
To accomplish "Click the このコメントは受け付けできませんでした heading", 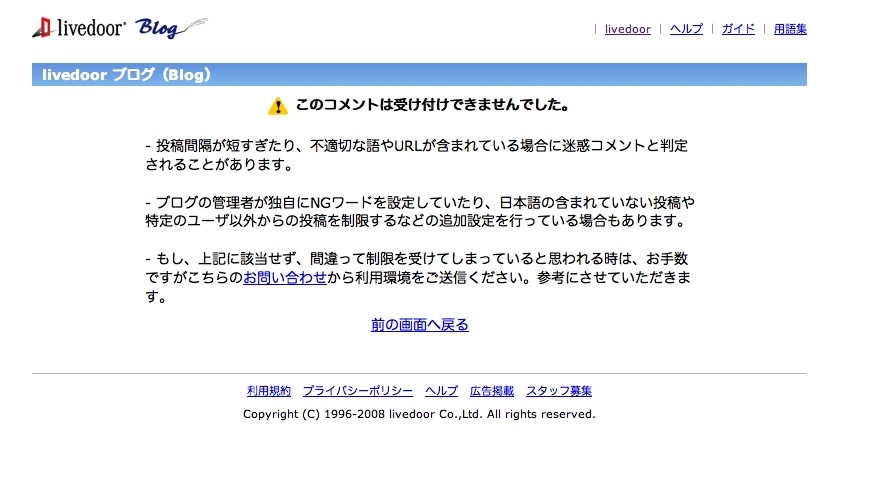I will click(432, 105).
